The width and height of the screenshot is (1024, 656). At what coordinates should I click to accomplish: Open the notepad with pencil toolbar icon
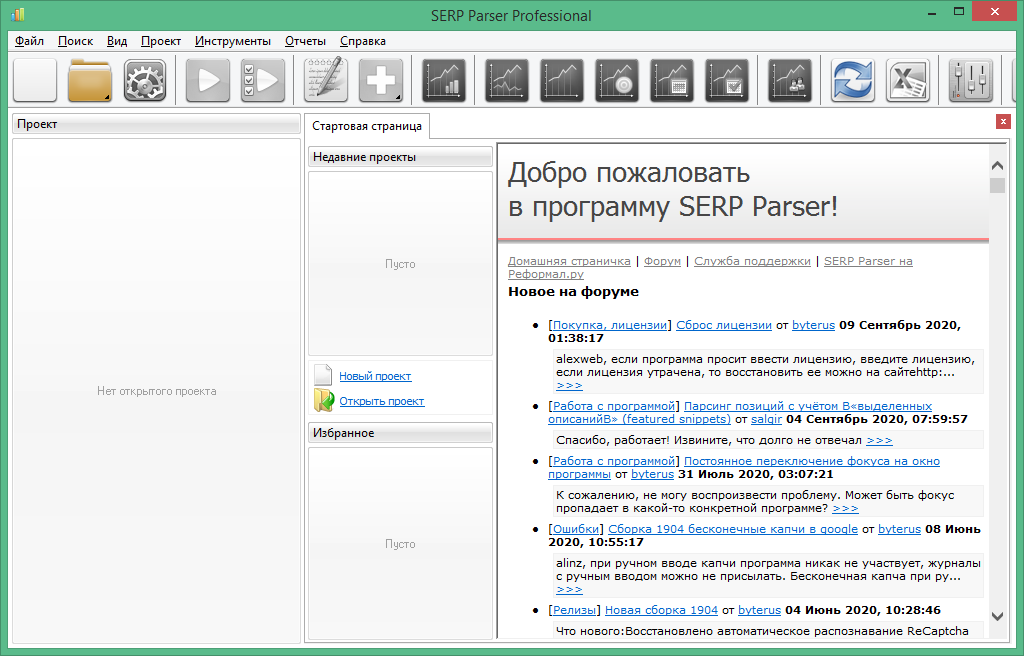pos(326,80)
